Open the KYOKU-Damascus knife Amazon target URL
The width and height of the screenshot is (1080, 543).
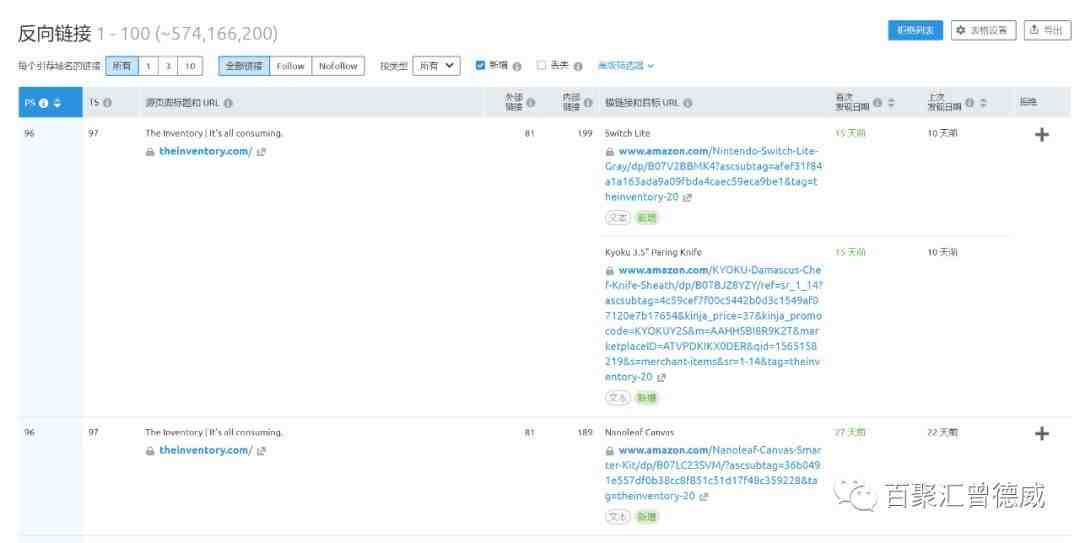714,323
